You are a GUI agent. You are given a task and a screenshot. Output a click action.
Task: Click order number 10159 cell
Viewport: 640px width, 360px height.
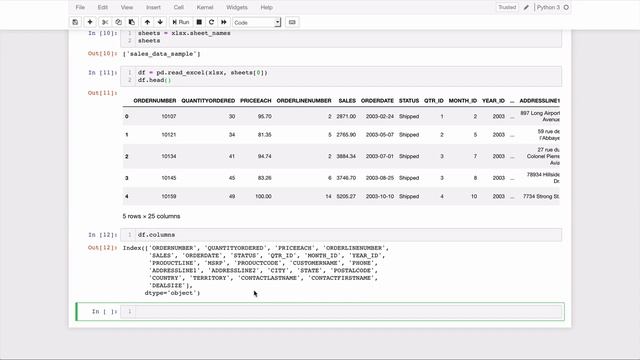coord(169,196)
